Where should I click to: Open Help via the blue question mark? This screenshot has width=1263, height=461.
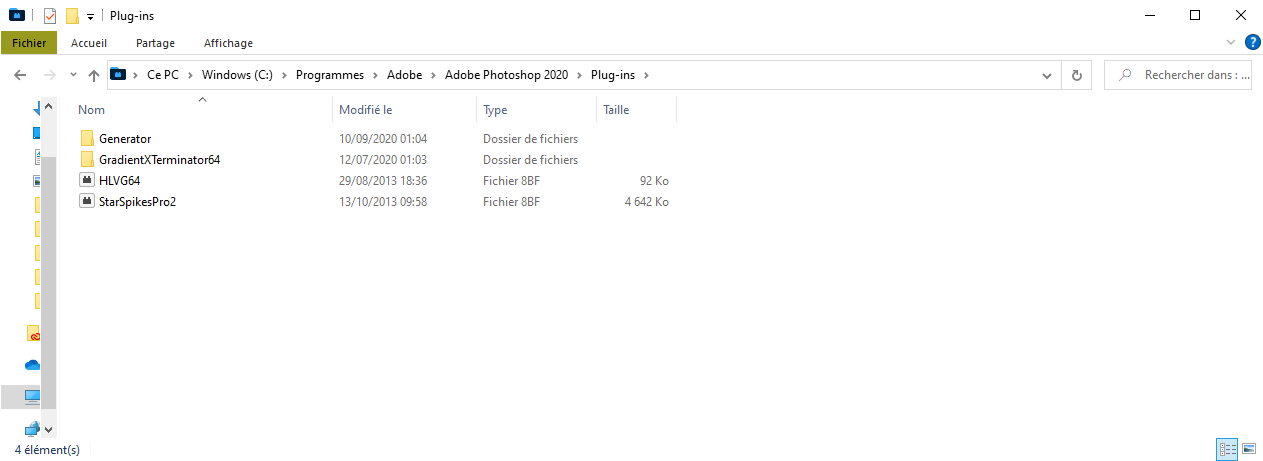point(1252,43)
